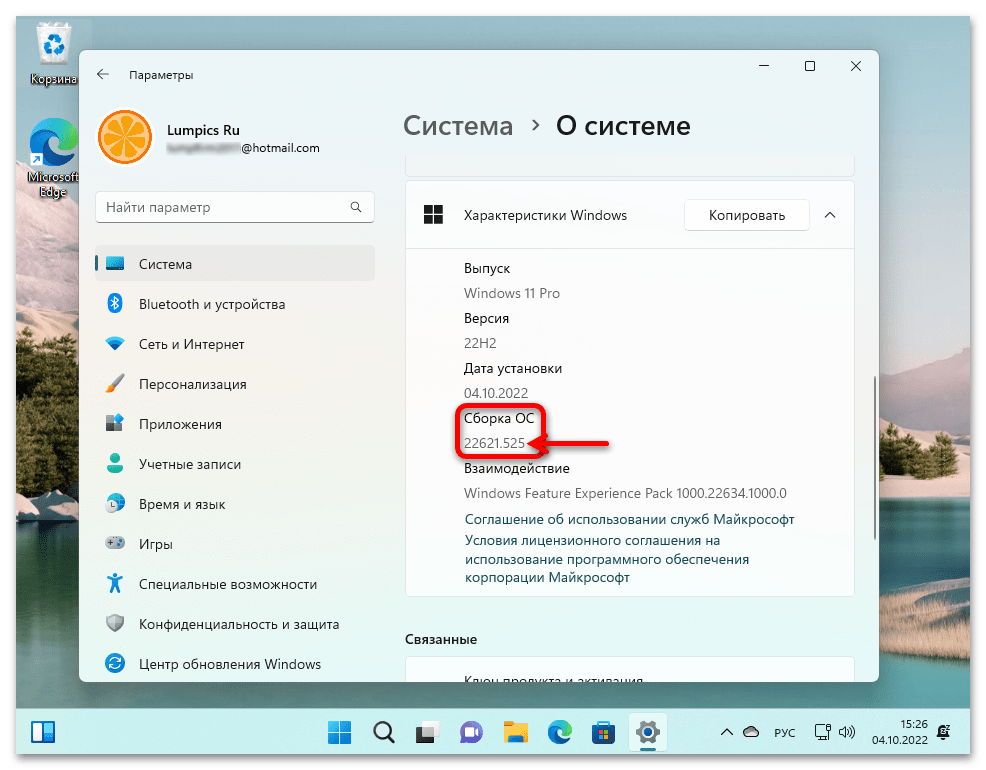Click the network tray icon
This screenshot has height=770, width=986.
(822, 732)
